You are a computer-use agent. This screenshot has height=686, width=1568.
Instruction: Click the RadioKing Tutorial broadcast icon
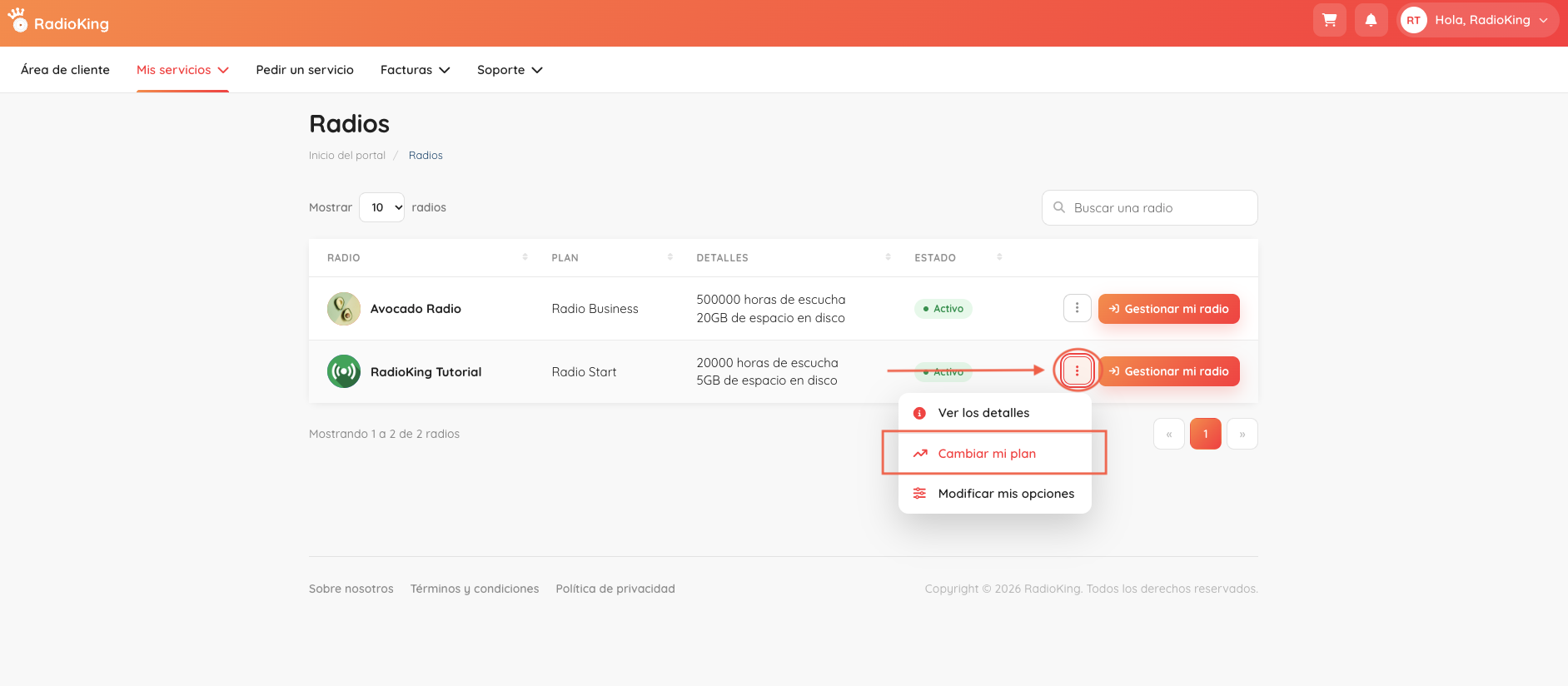click(x=344, y=371)
